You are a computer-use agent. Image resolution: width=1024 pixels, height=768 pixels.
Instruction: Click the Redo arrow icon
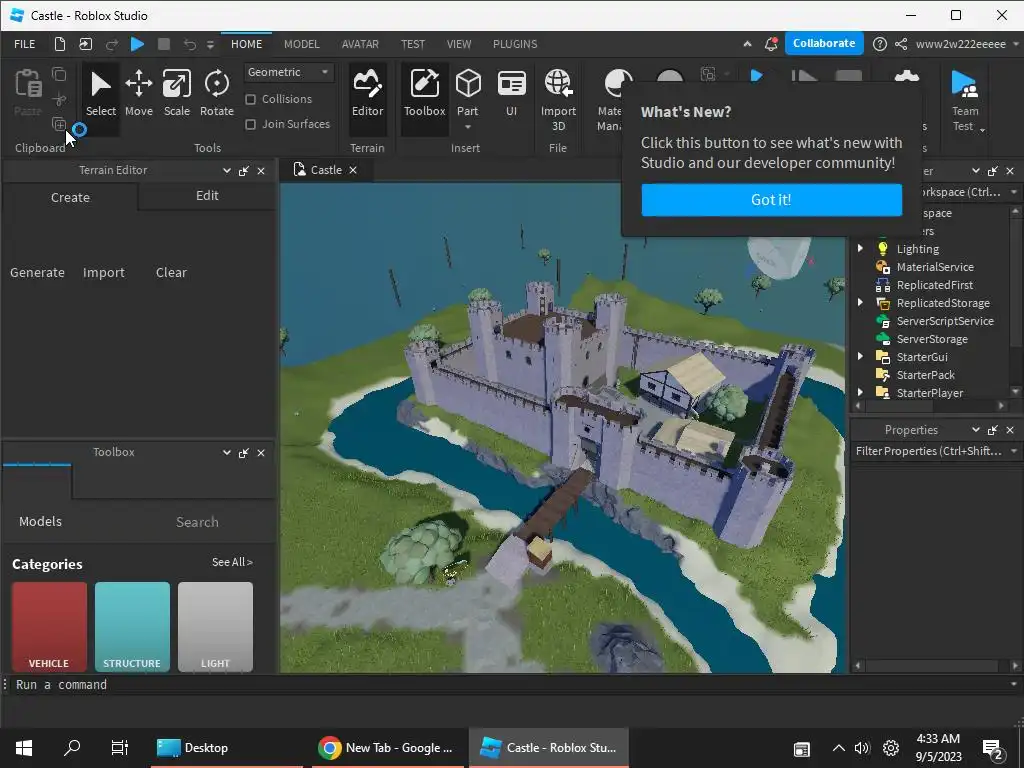coord(112,44)
